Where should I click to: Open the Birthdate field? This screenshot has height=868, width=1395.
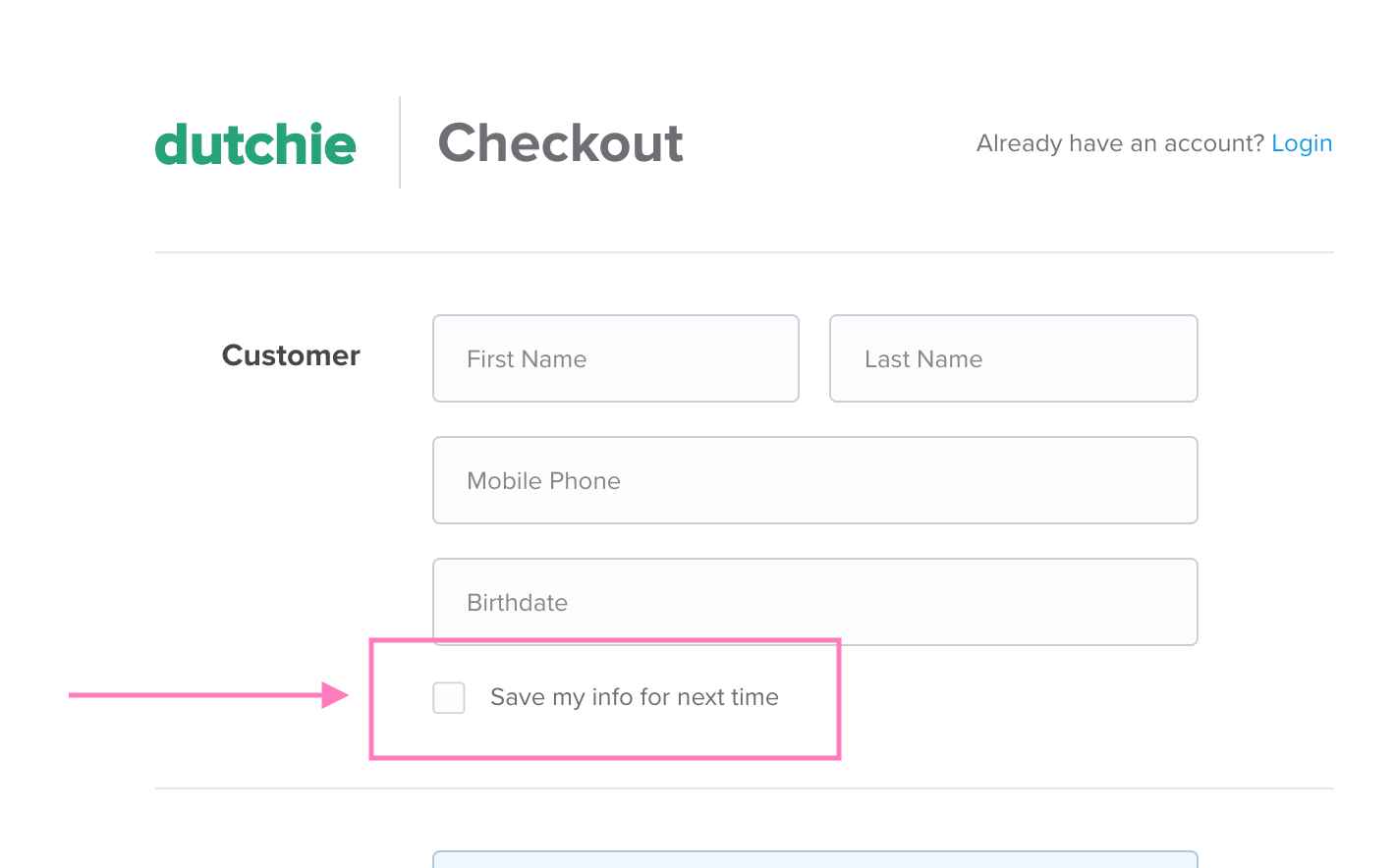[814, 602]
